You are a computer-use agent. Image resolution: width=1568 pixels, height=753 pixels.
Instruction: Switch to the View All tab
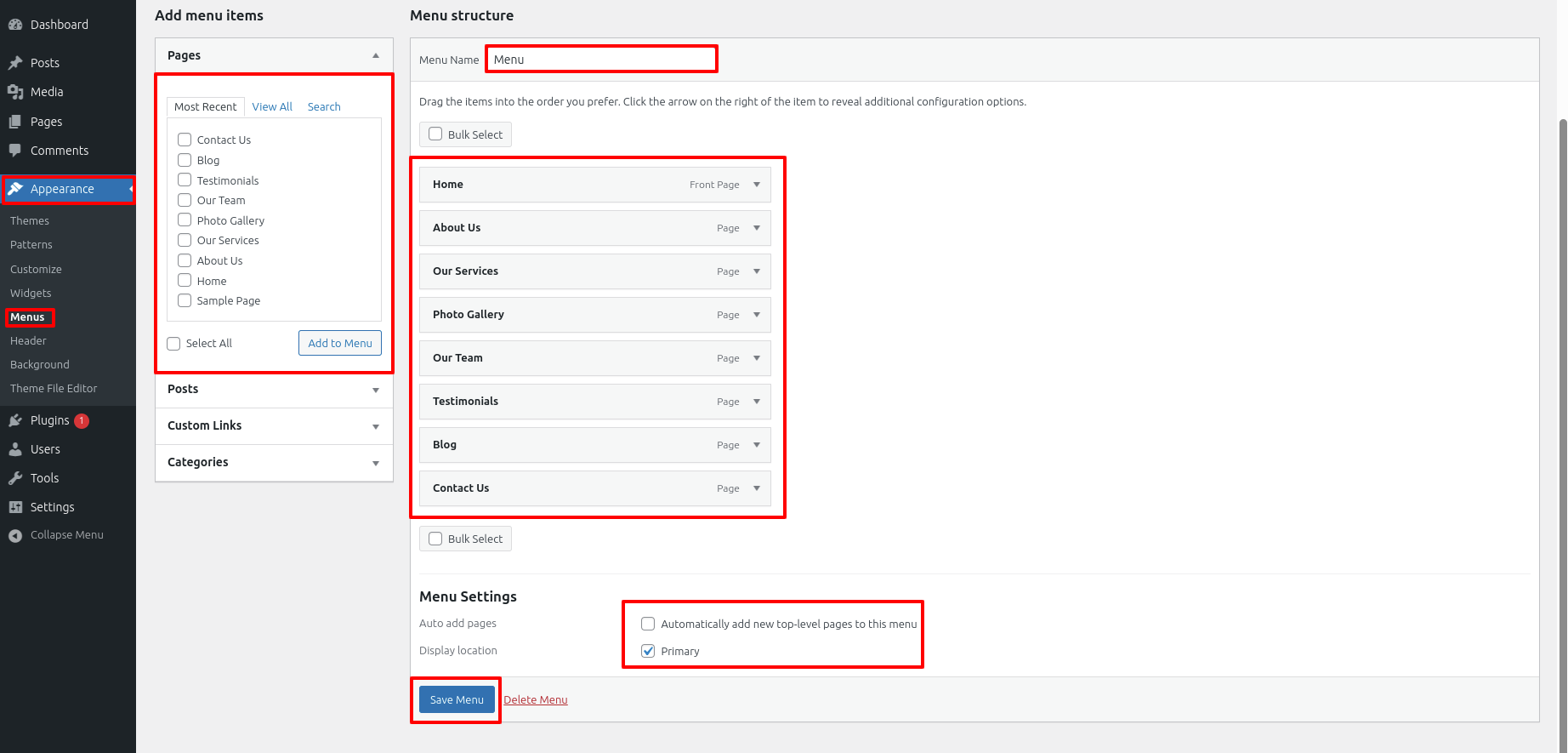(x=272, y=106)
